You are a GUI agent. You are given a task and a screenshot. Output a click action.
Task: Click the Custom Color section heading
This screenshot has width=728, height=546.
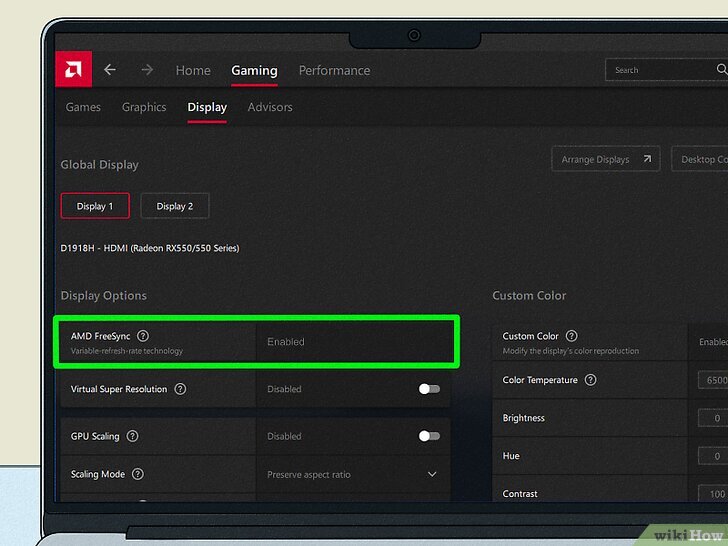529,296
